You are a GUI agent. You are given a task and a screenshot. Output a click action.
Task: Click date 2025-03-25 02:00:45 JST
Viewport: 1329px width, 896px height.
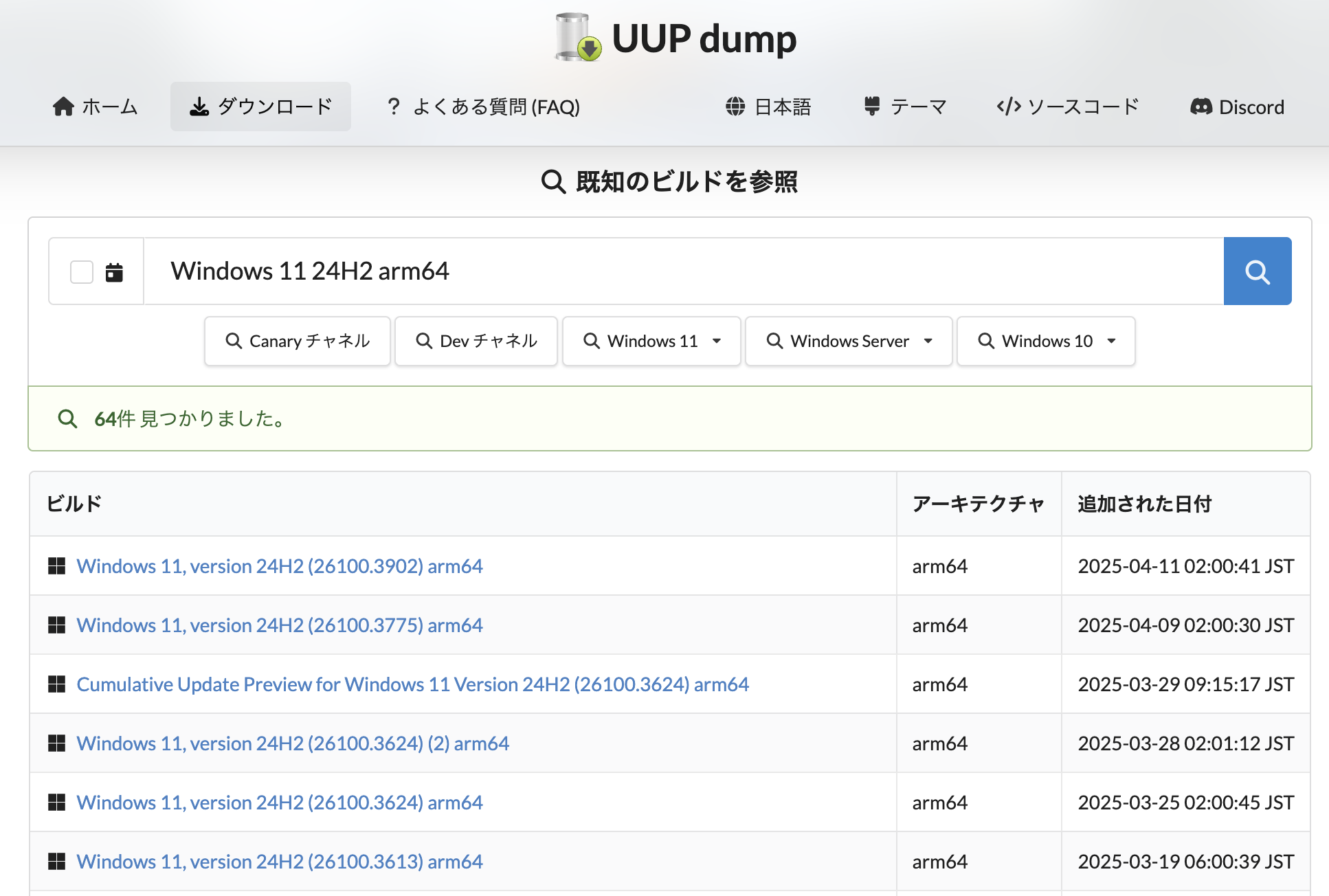(1186, 803)
